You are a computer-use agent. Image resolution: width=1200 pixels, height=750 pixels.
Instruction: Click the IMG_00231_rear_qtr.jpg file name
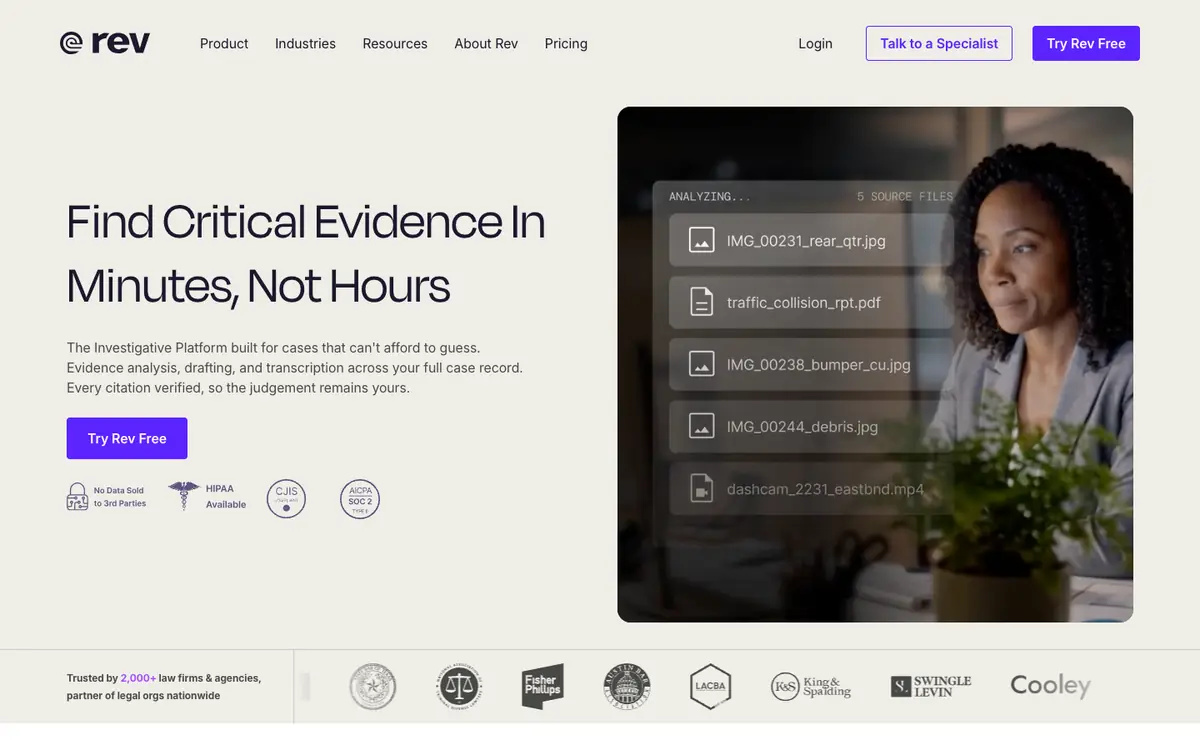pos(806,240)
